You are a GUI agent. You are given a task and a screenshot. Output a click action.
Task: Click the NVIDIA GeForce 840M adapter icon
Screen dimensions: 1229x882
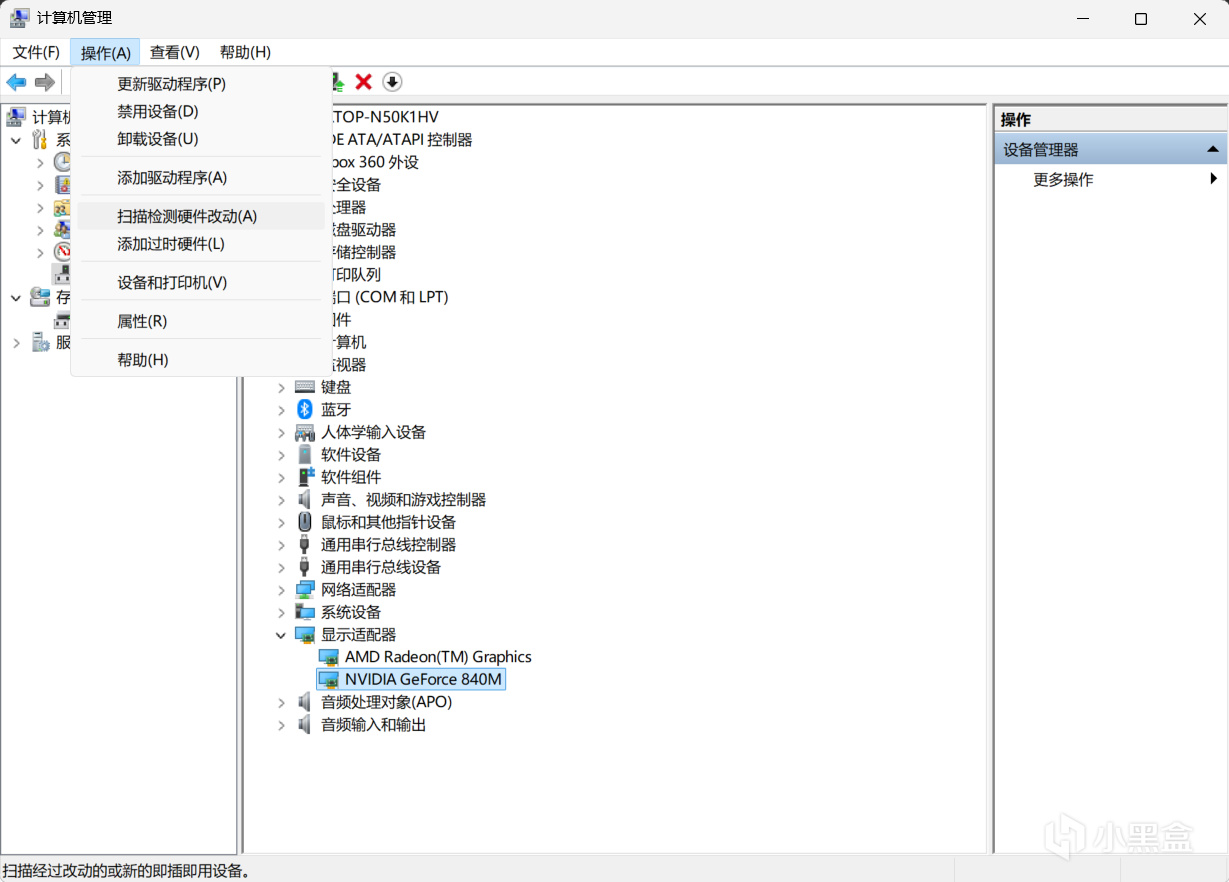[328, 679]
